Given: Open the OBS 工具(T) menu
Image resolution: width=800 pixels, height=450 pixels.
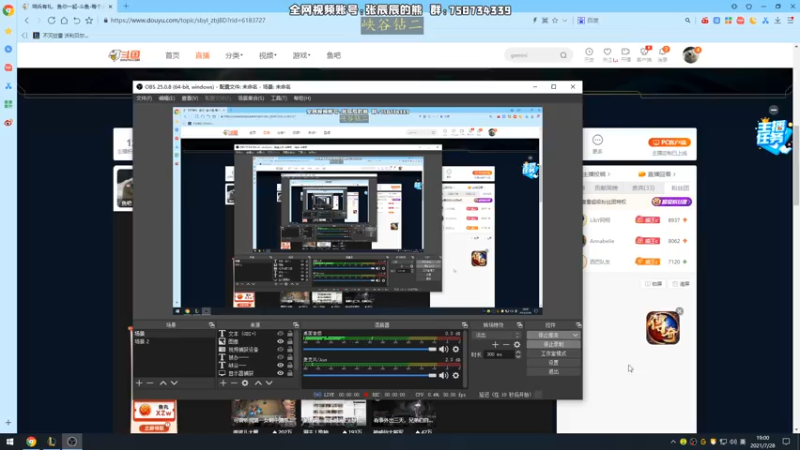Looking at the screenshot, I should pyautogui.click(x=279, y=98).
